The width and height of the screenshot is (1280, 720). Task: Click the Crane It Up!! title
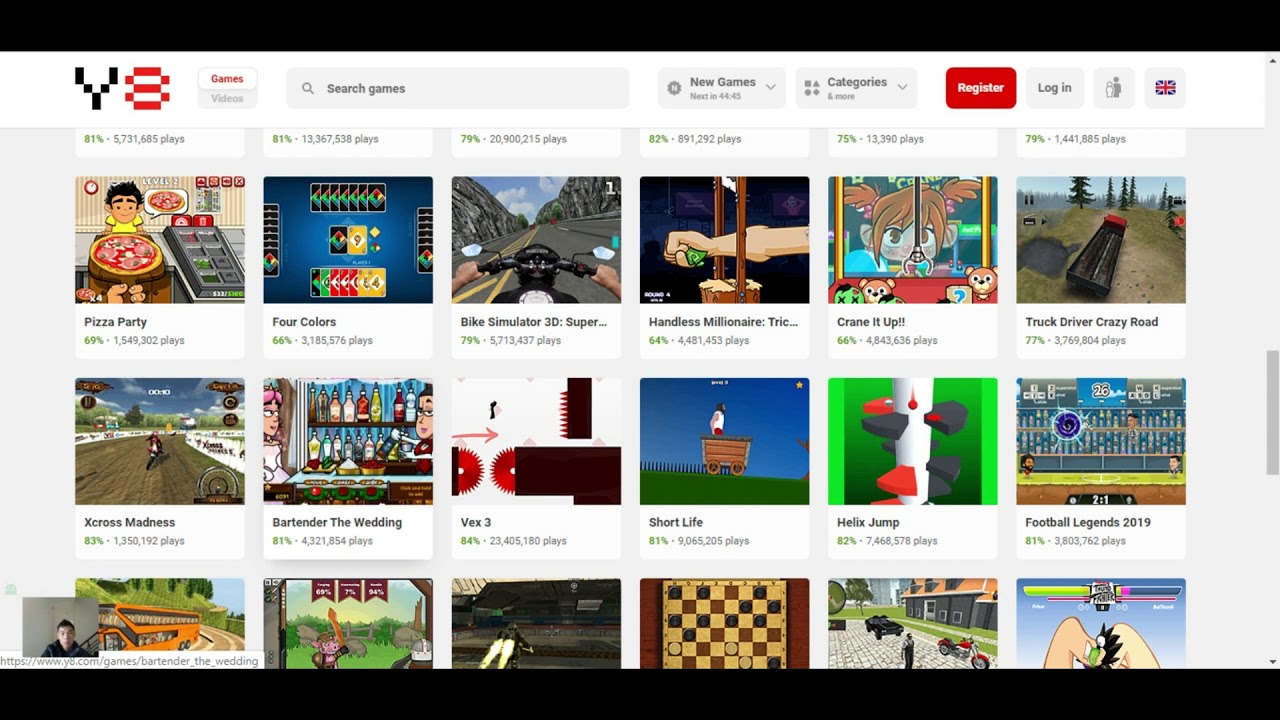coord(871,322)
